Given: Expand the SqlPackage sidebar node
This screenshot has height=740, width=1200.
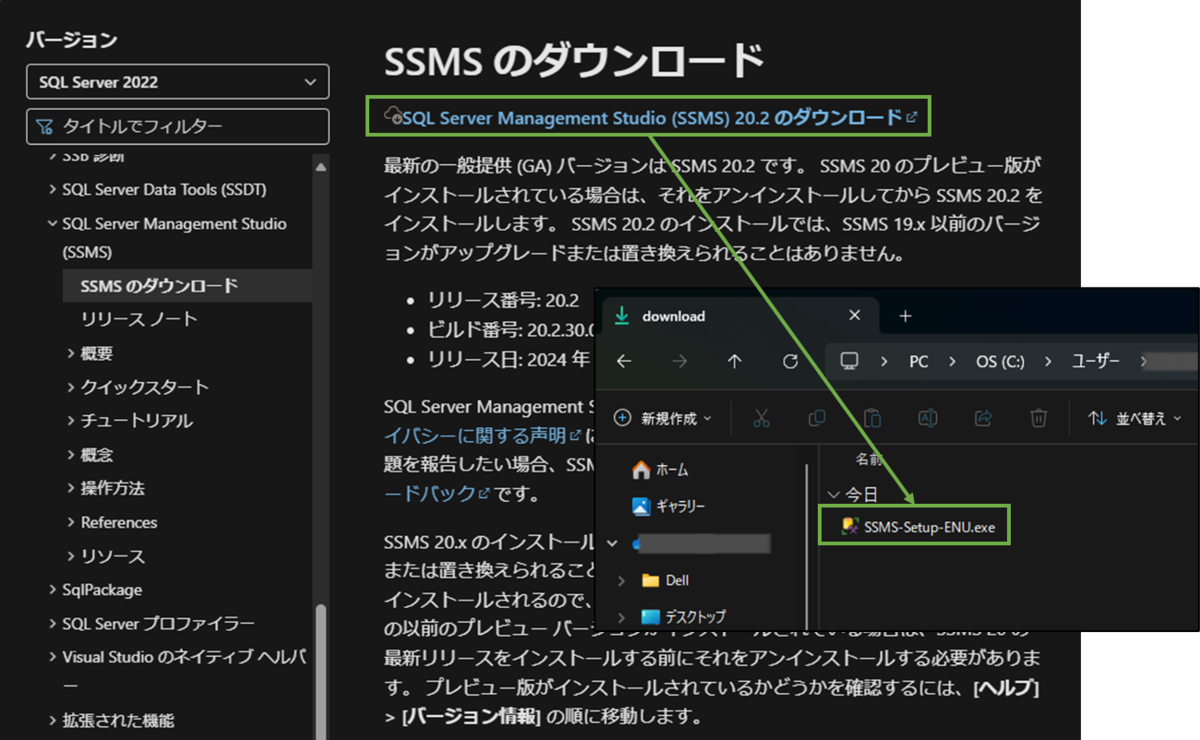Looking at the screenshot, I should (x=52, y=590).
